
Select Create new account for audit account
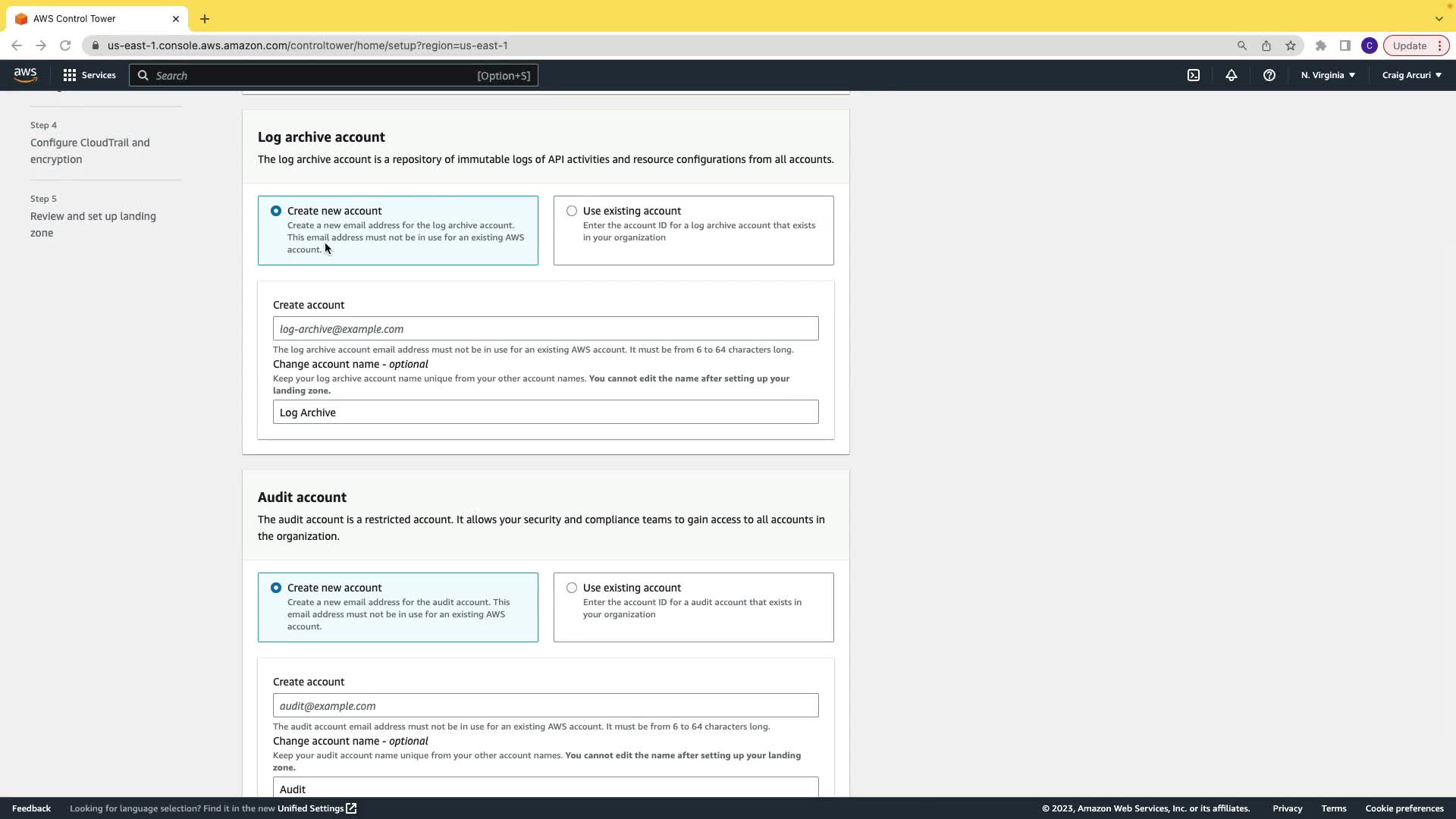276,588
